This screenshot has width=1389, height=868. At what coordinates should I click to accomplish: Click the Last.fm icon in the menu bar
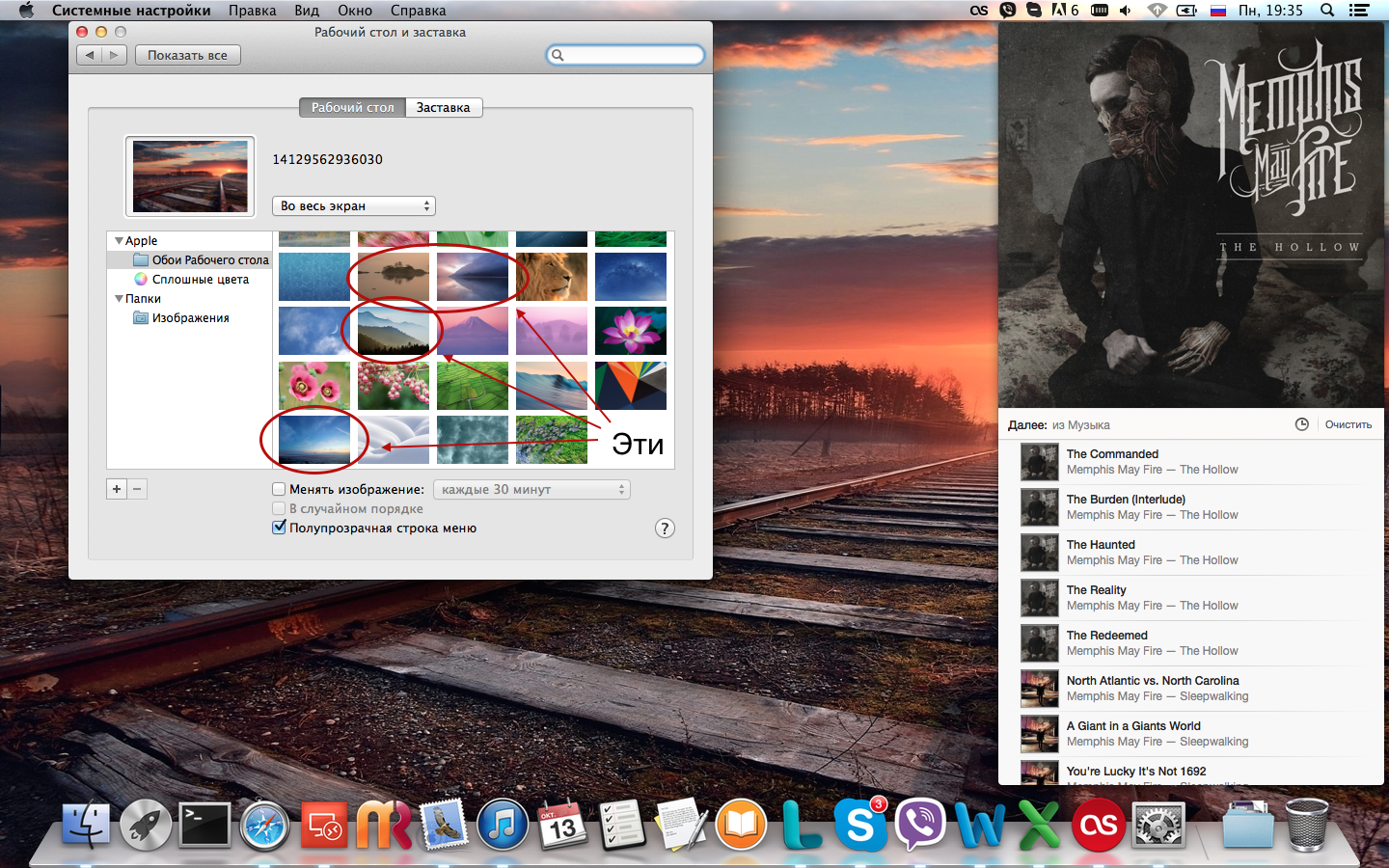[x=979, y=11]
